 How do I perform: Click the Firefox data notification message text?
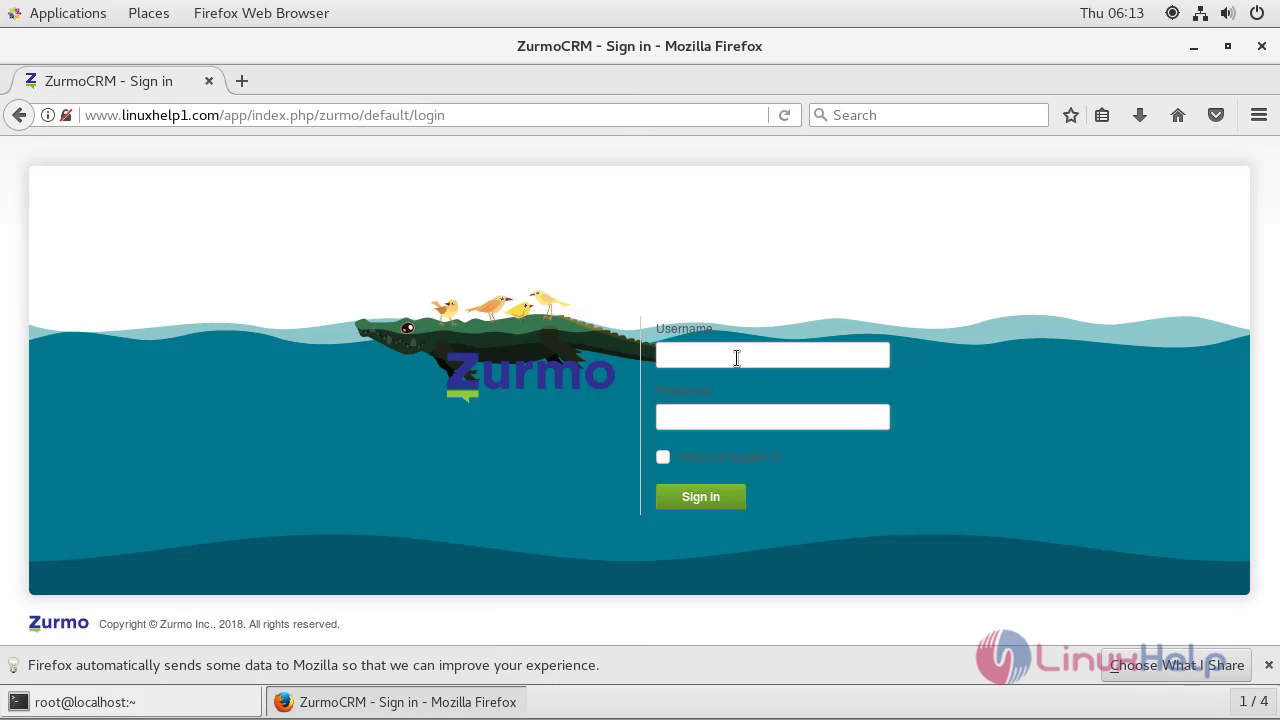pyautogui.click(x=313, y=665)
